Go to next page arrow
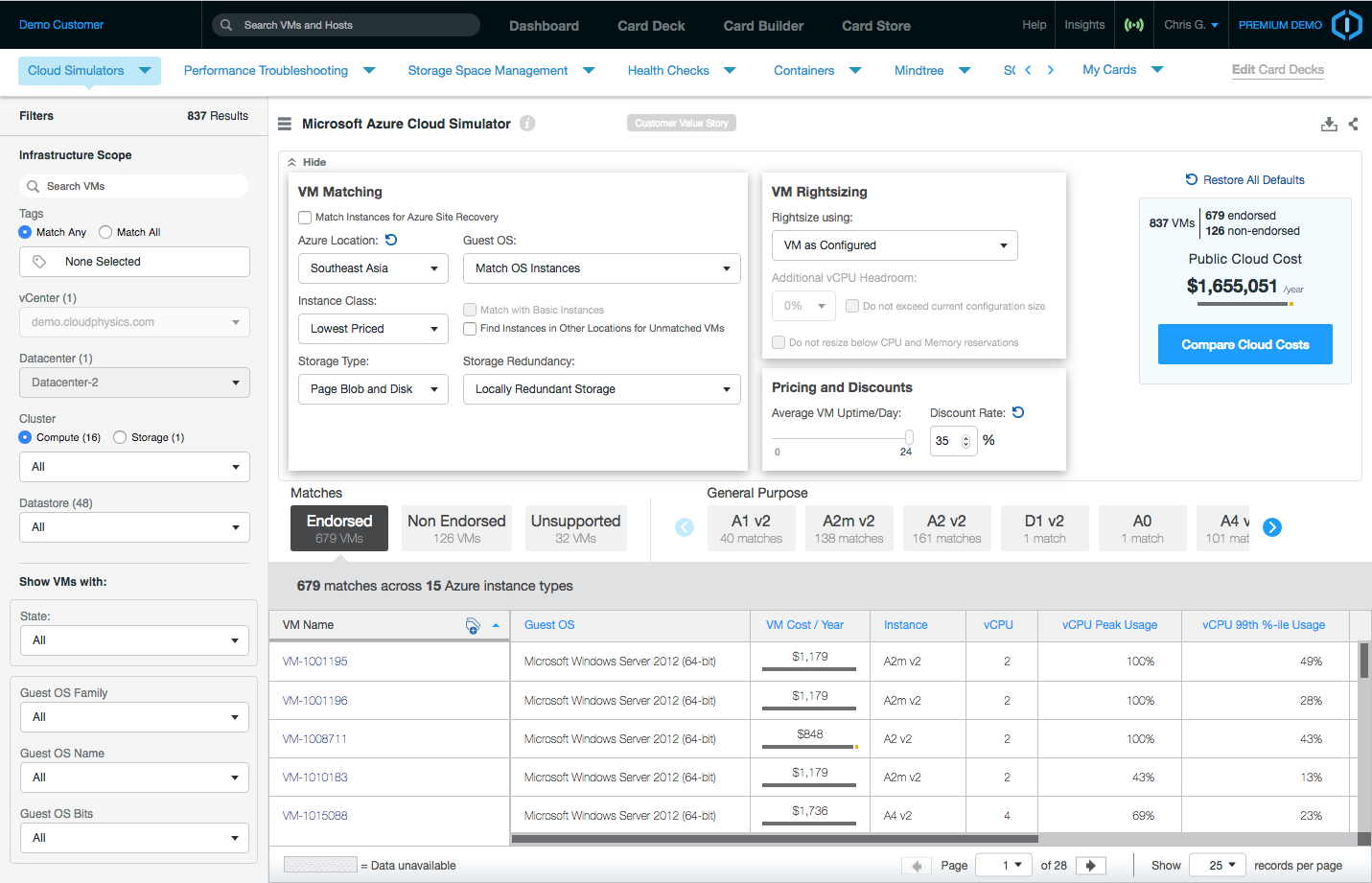 click(x=1091, y=865)
